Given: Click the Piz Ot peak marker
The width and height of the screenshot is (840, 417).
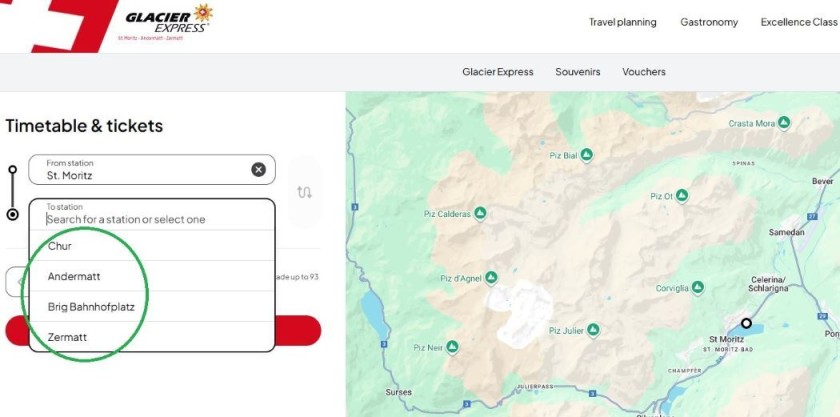Looking at the screenshot, I should point(681,196).
